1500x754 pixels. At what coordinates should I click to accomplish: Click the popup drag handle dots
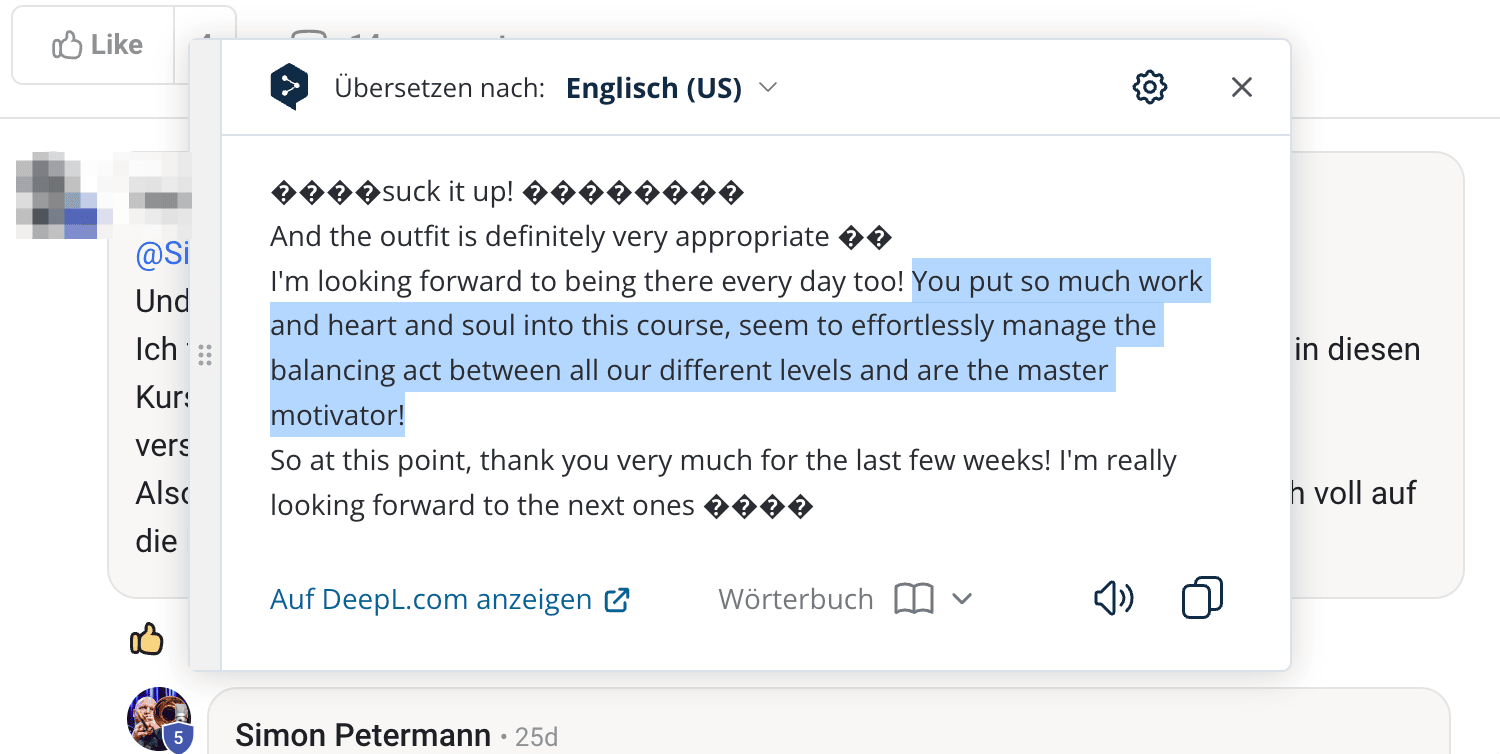click(x=205, y=354)
